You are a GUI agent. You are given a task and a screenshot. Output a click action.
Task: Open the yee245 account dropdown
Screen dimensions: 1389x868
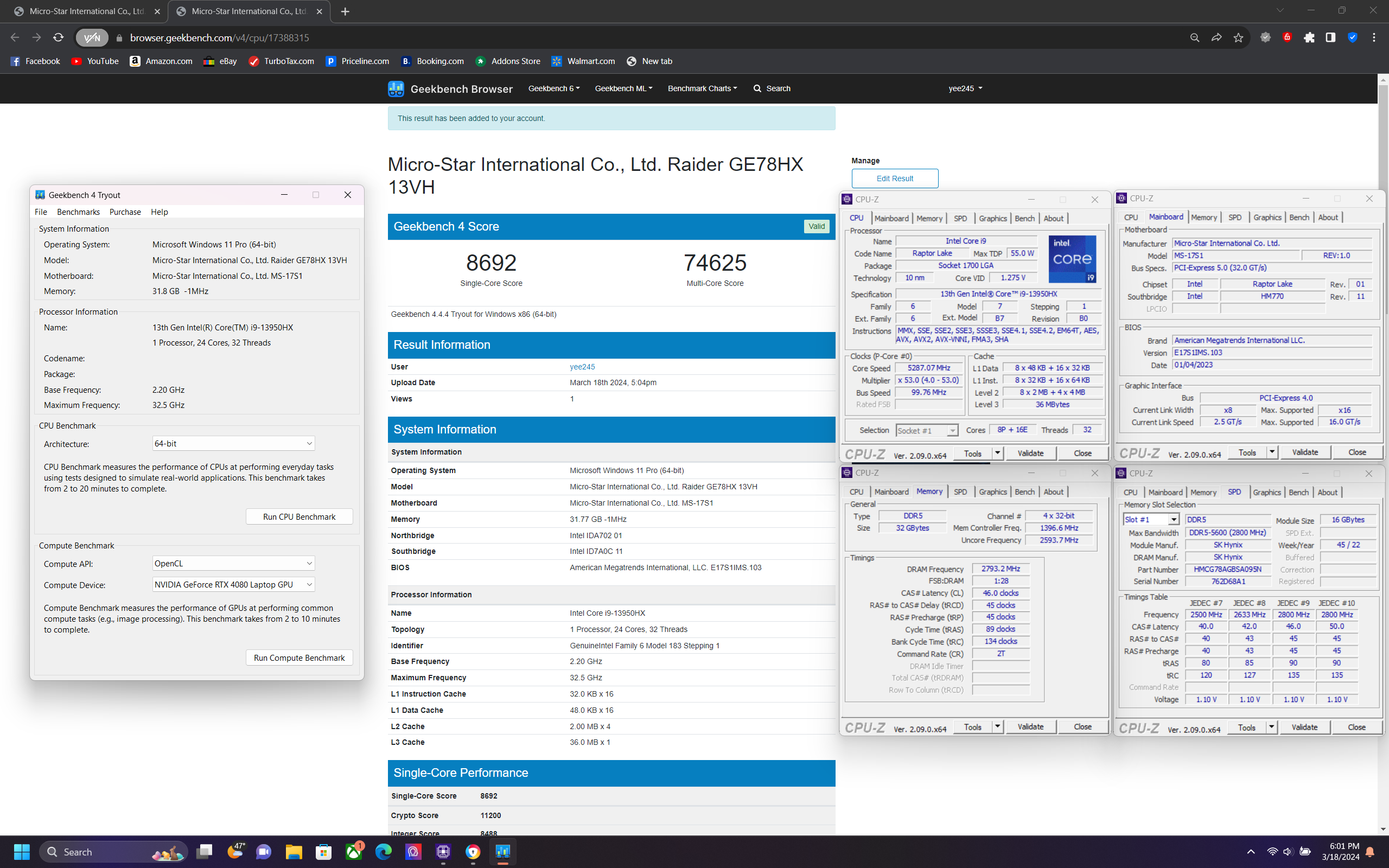coord(965,88)
